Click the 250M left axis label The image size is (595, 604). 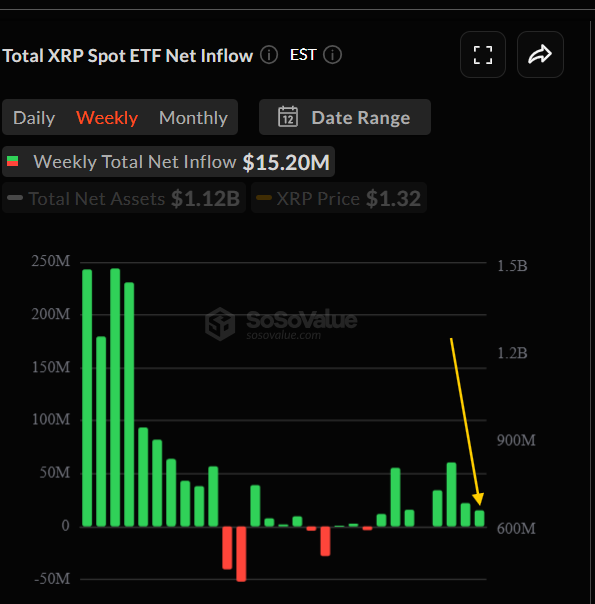(51, 261)
